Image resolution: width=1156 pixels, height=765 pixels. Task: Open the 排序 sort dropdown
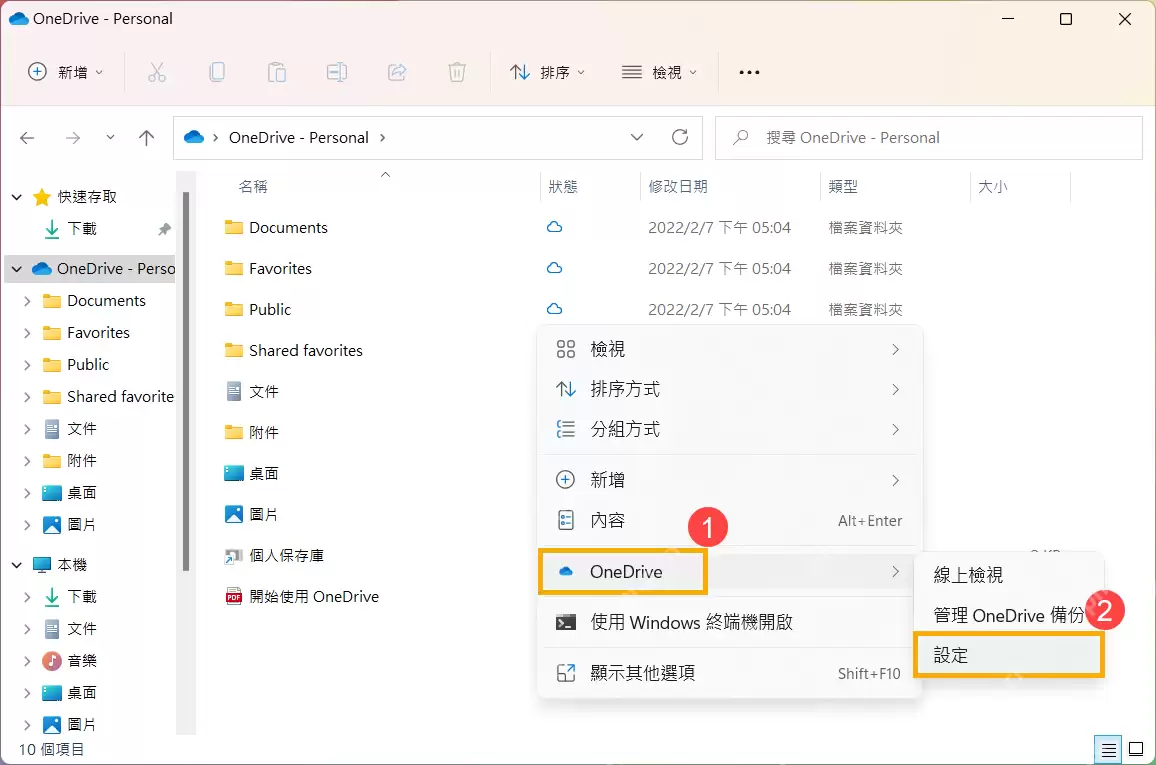pyautogui.click(x=548, y=72)
